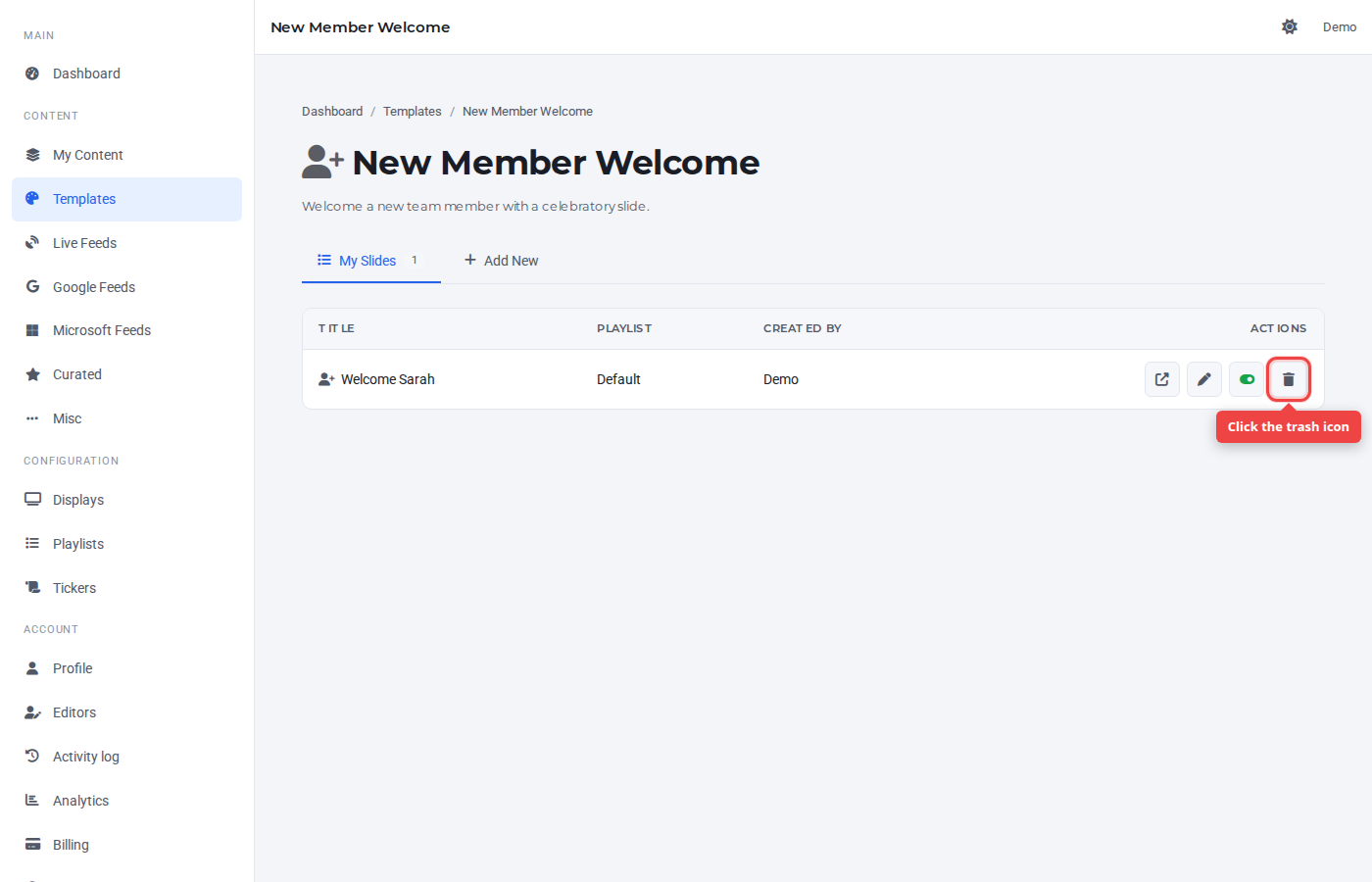The image size is (1372, 882).
Task: Open Google Feeds menu item
Action: pyautogui.click(x=127, y=287)
